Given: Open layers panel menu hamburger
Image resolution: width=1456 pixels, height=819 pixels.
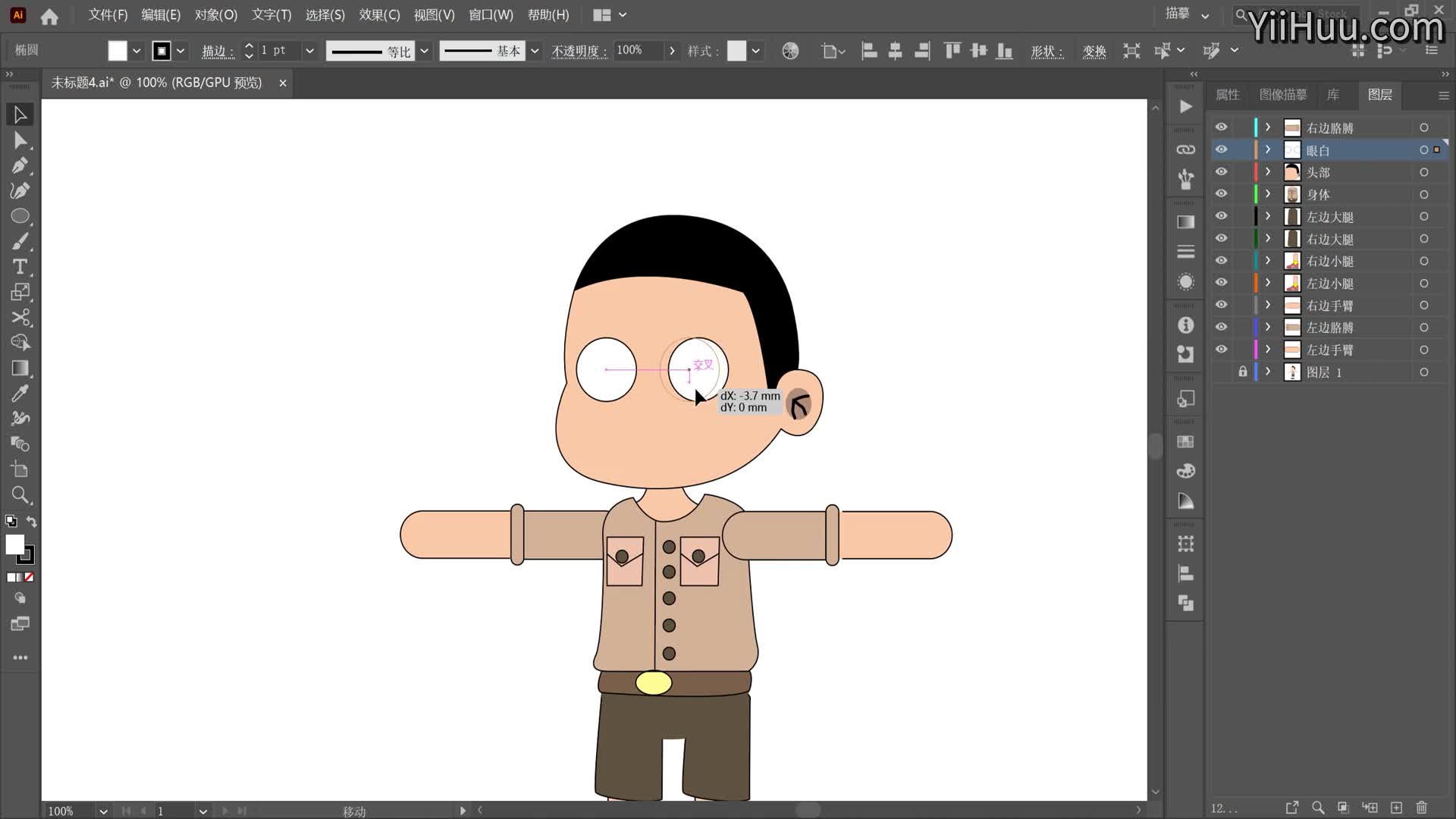Looking at the screenshot, I should (1443, 96).
